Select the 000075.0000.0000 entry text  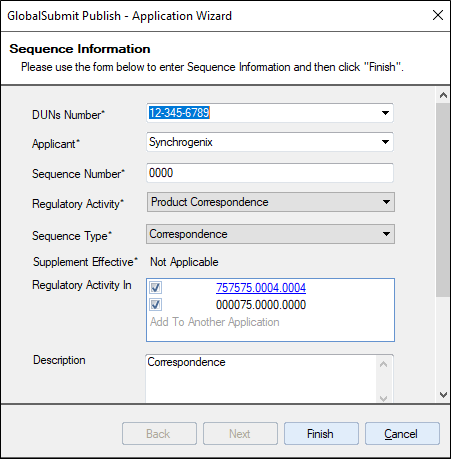pos(261,305)
